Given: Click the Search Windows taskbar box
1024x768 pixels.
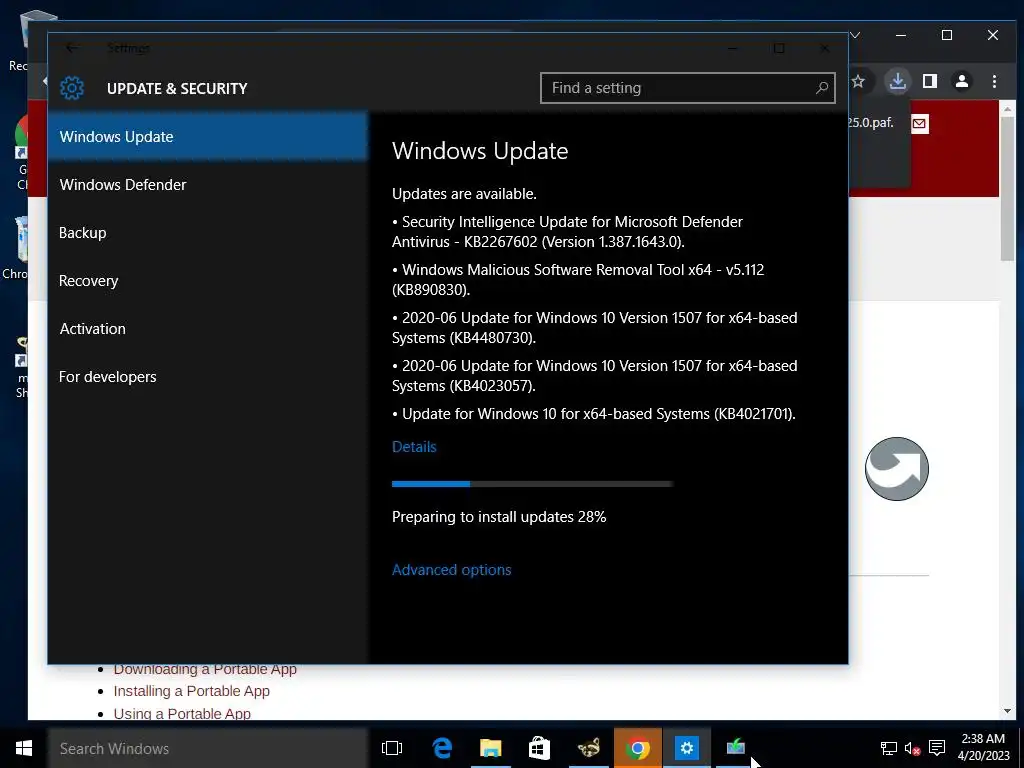Looking at the screenshot, I should [208, 748].
